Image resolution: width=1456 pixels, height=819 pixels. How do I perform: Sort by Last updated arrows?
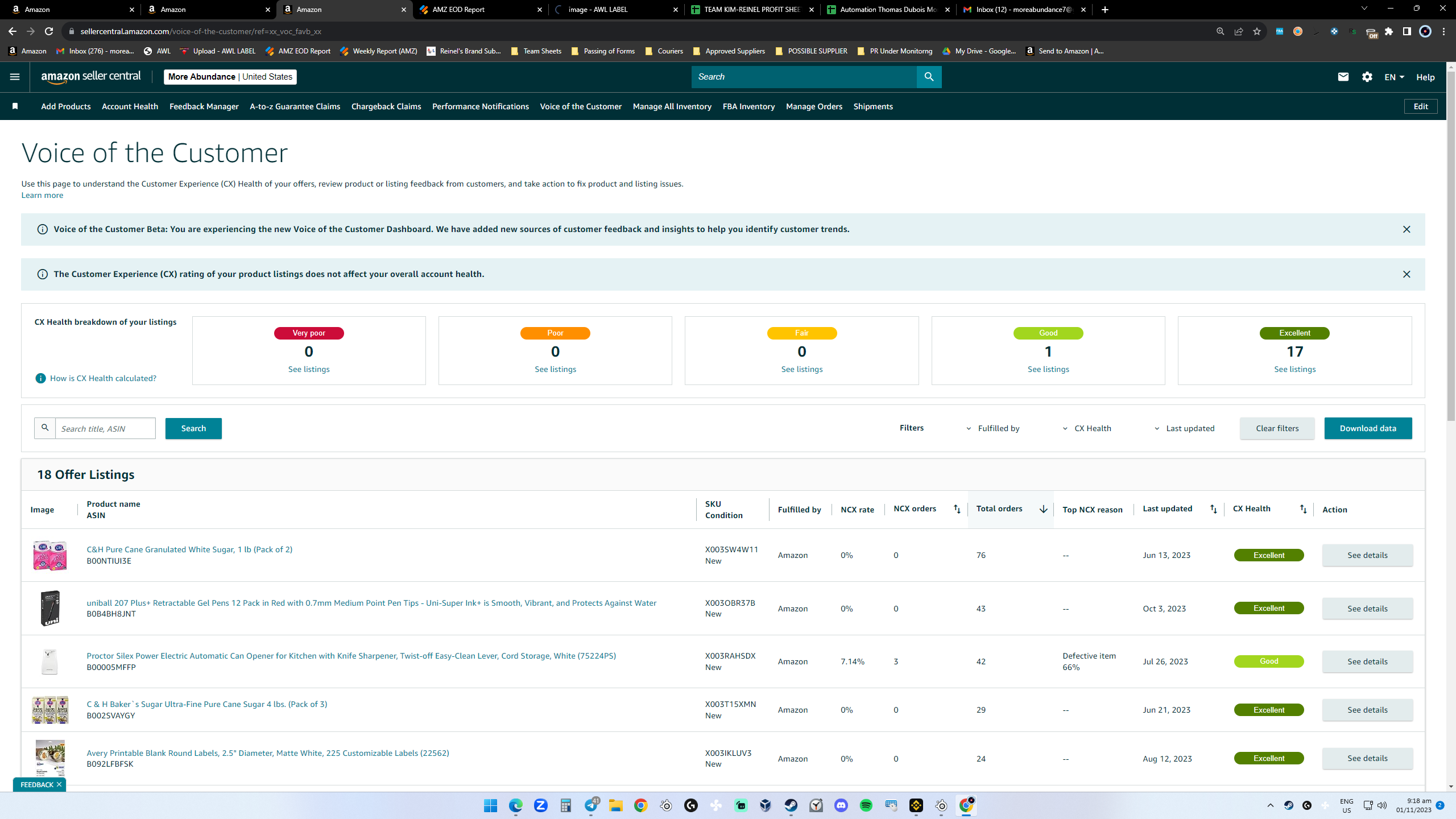(x=1214, y=509)
